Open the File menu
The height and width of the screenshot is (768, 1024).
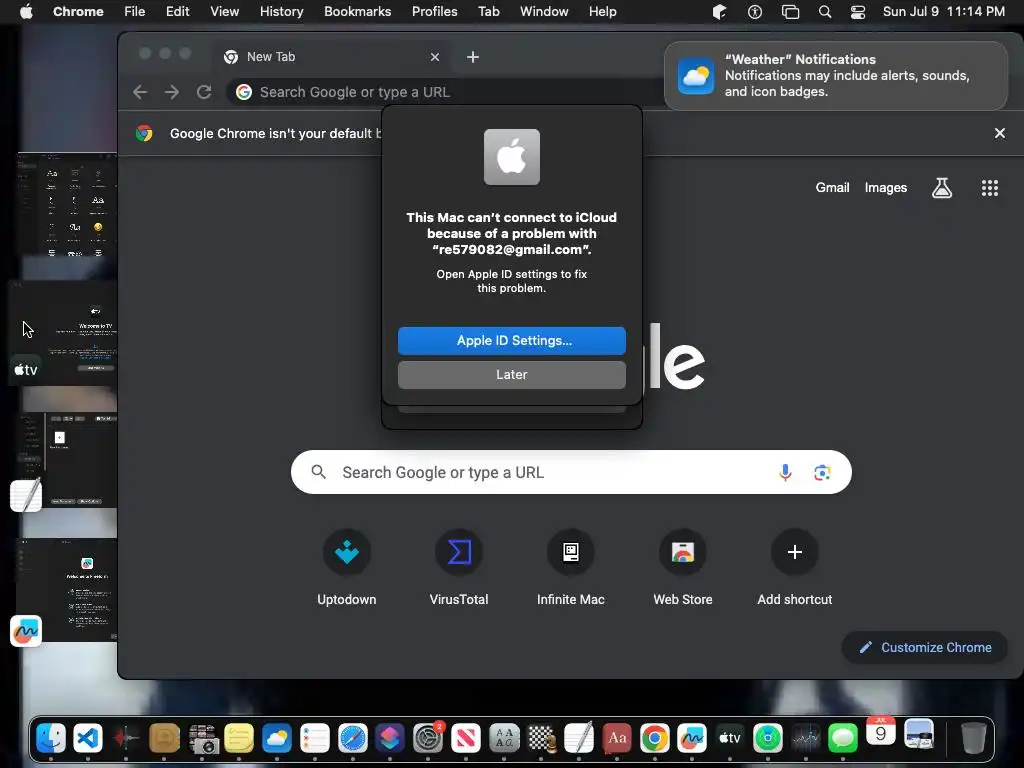point(135,12)
